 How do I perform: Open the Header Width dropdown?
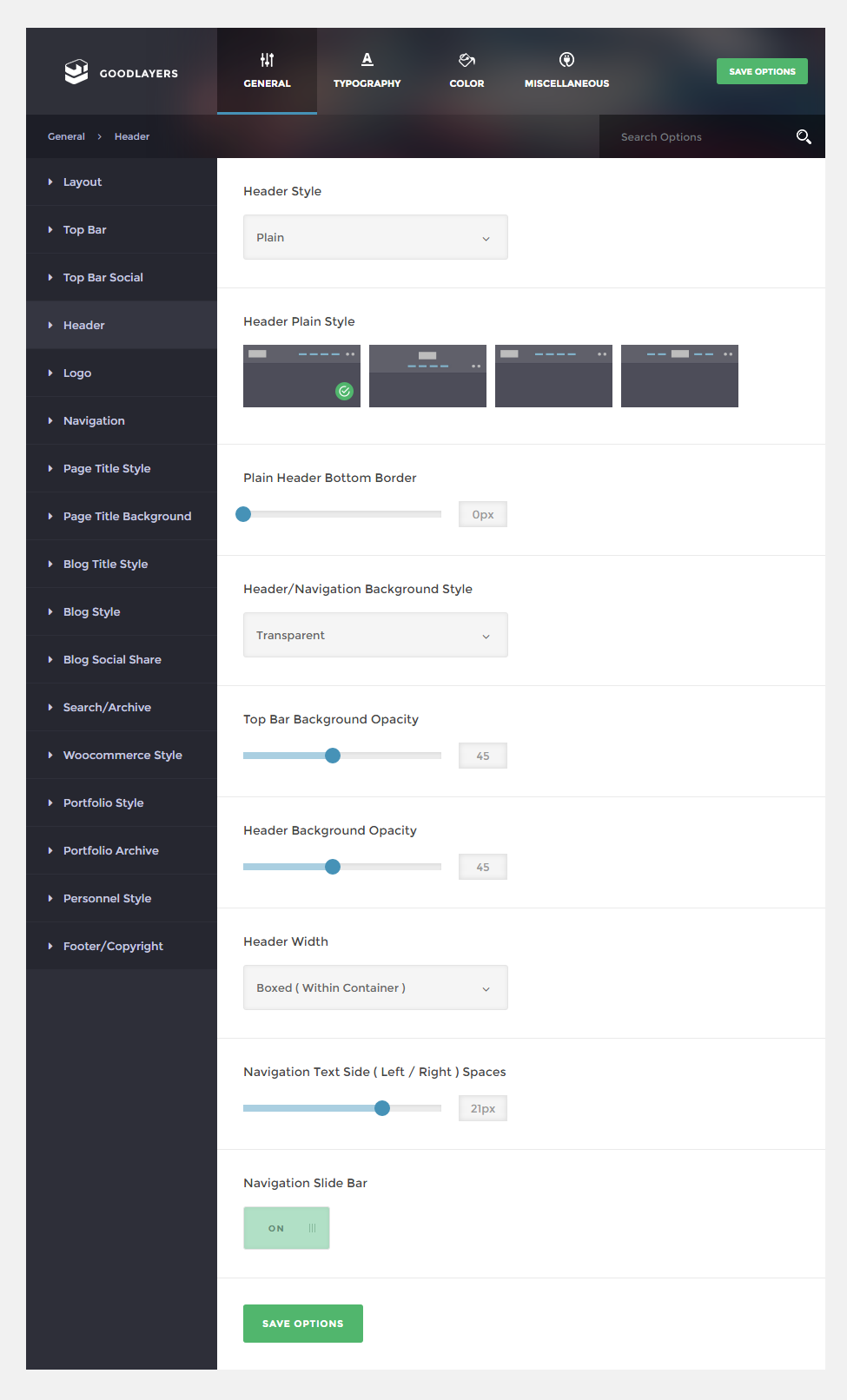375,987
